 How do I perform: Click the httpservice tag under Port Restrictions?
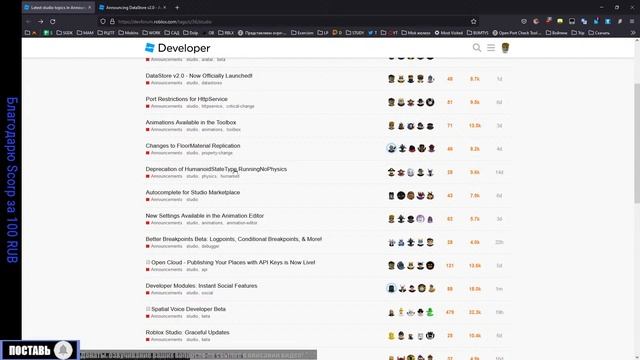(212, 106)
